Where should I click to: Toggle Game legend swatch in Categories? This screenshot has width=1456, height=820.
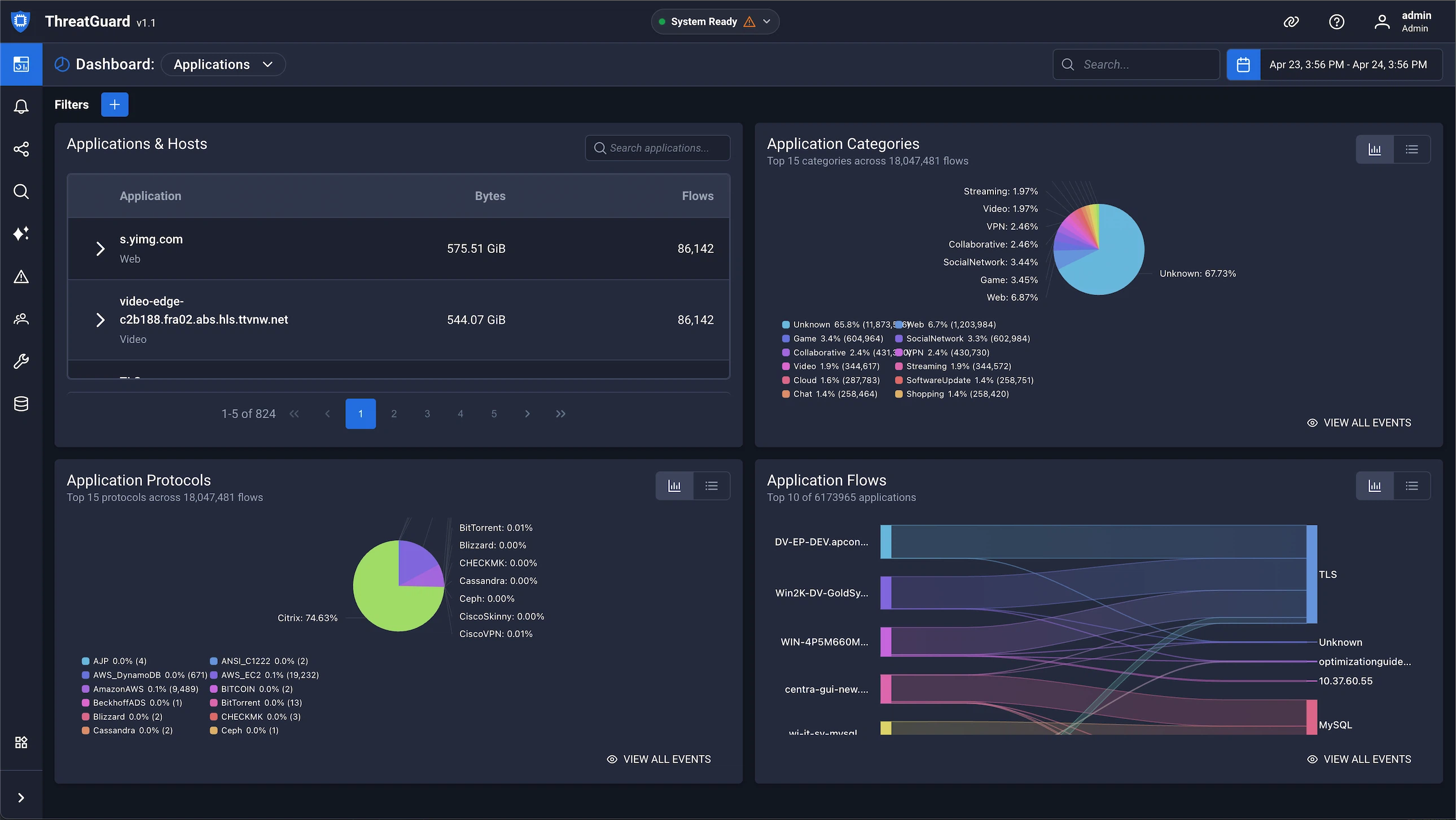(x=786, y=339)
